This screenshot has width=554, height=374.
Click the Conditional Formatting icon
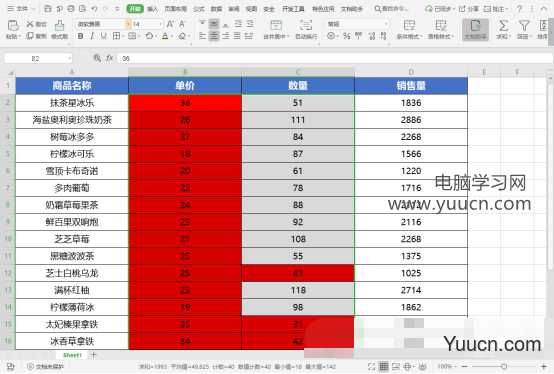(x=409, y=25)
